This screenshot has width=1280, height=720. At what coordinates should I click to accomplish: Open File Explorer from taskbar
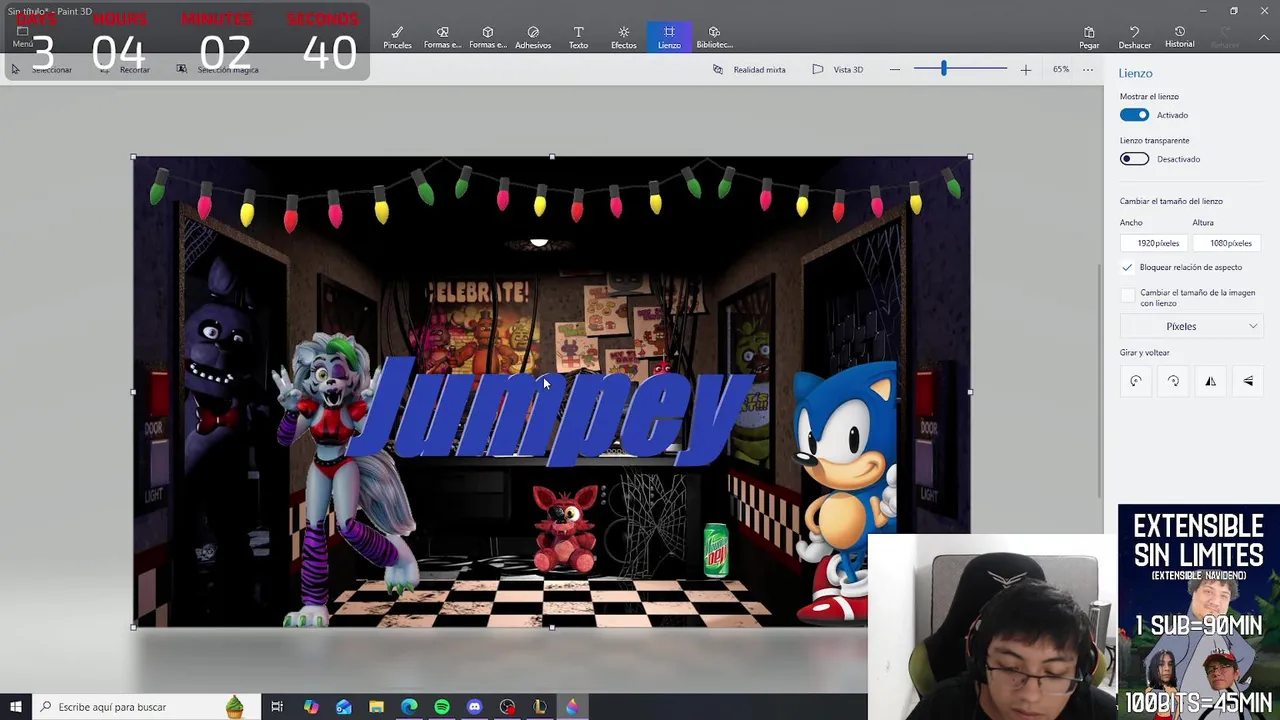[376, 707]
